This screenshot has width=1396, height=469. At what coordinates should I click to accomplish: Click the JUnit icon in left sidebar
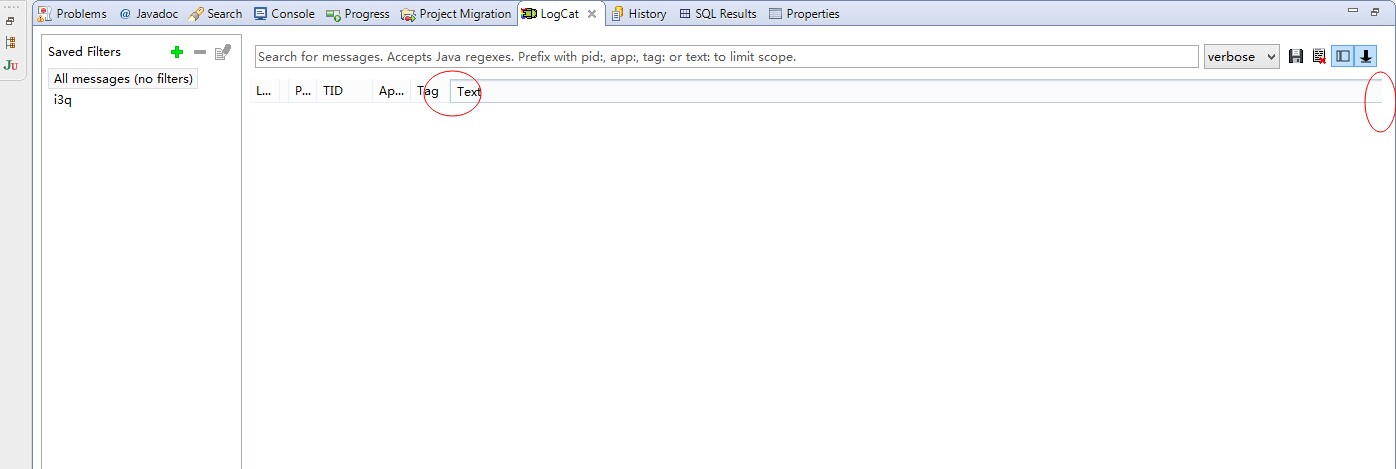click(11, 65)
